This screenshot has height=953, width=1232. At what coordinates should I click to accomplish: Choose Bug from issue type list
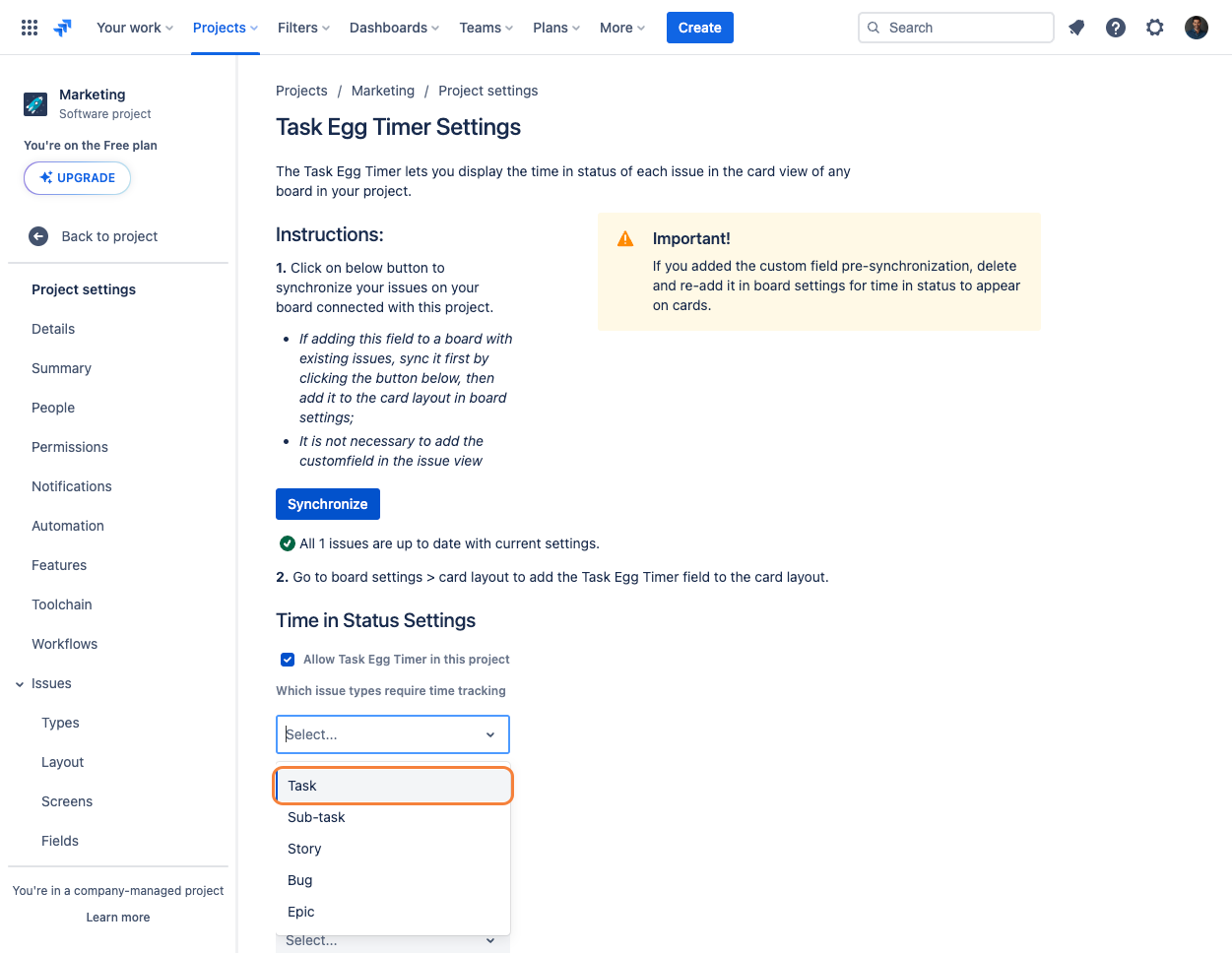pyautogui.click(x=393, y=880)
